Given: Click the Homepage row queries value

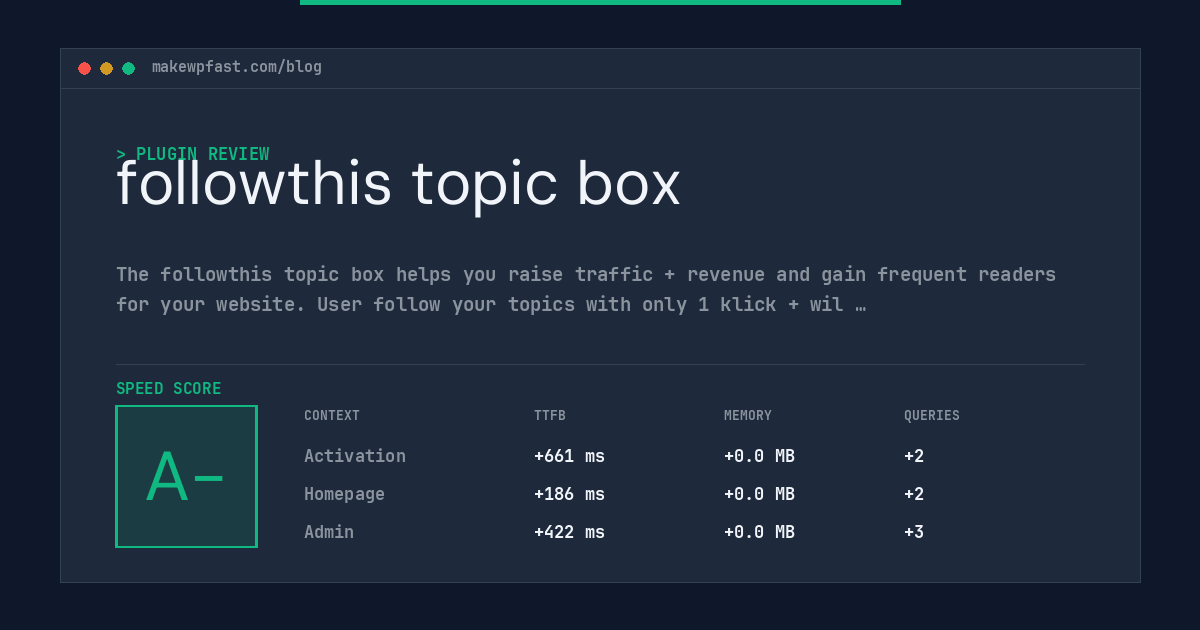Looking at the screenshot, I should pyautogui.click(x=914, y=494).
